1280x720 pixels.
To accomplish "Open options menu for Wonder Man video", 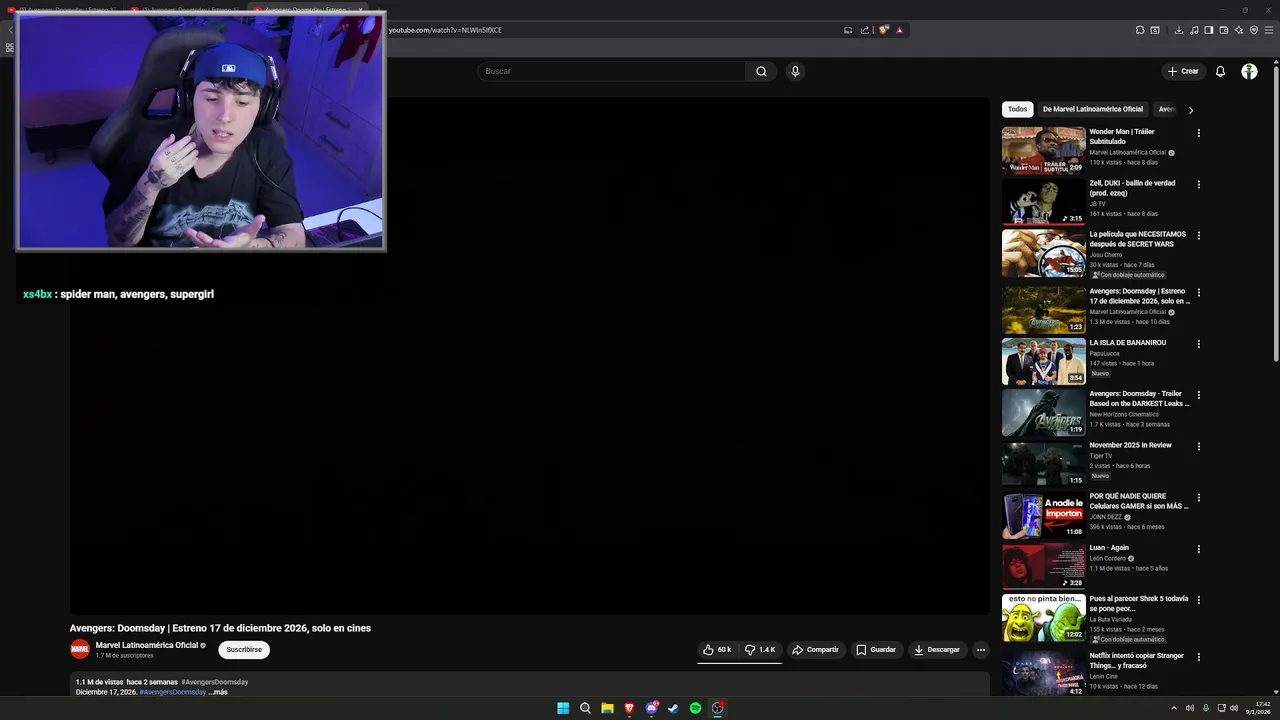I will 1199,133.
